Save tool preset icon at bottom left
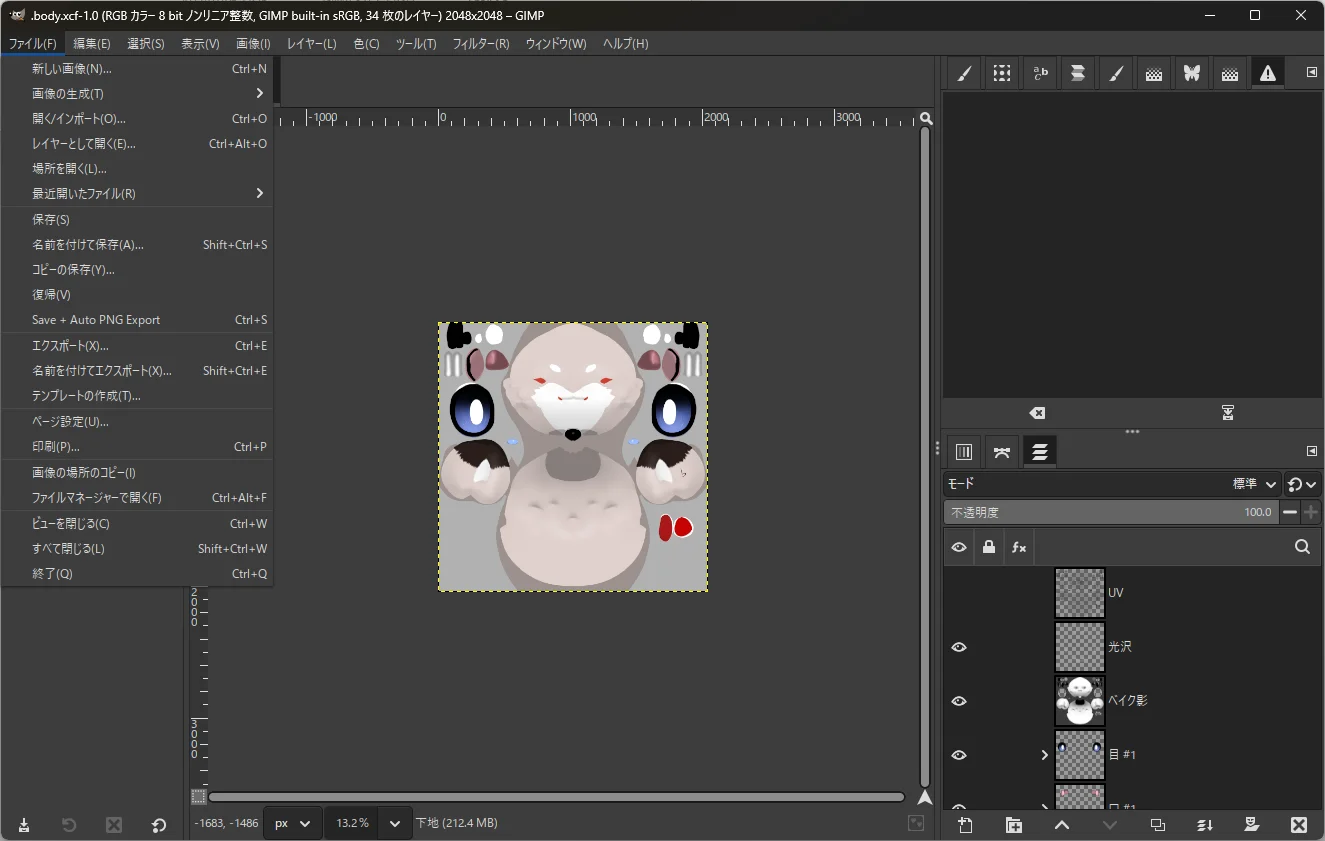 coord(24,825)
